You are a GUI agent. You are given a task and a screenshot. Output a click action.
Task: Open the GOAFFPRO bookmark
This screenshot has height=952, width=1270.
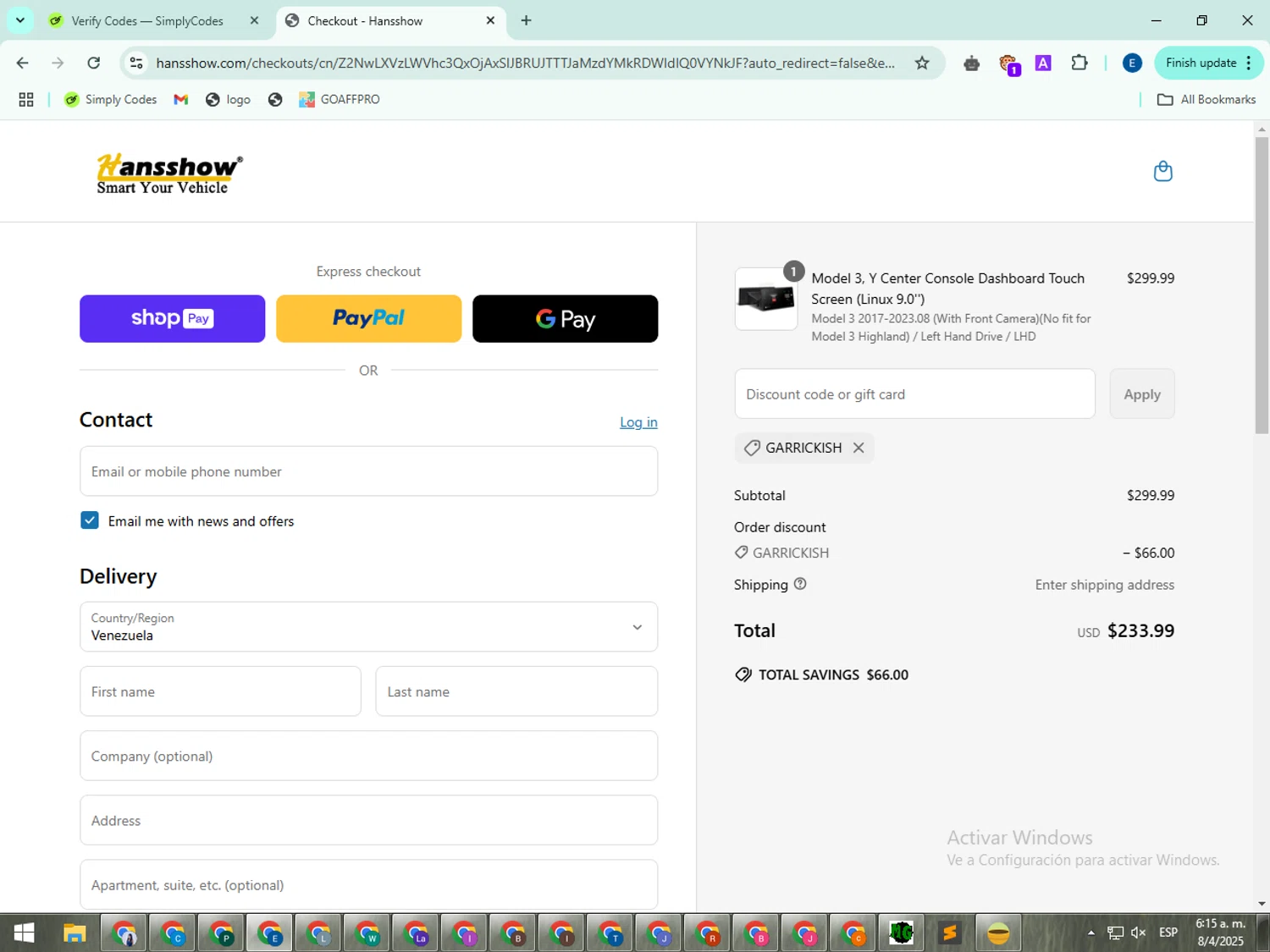point(340,99)
